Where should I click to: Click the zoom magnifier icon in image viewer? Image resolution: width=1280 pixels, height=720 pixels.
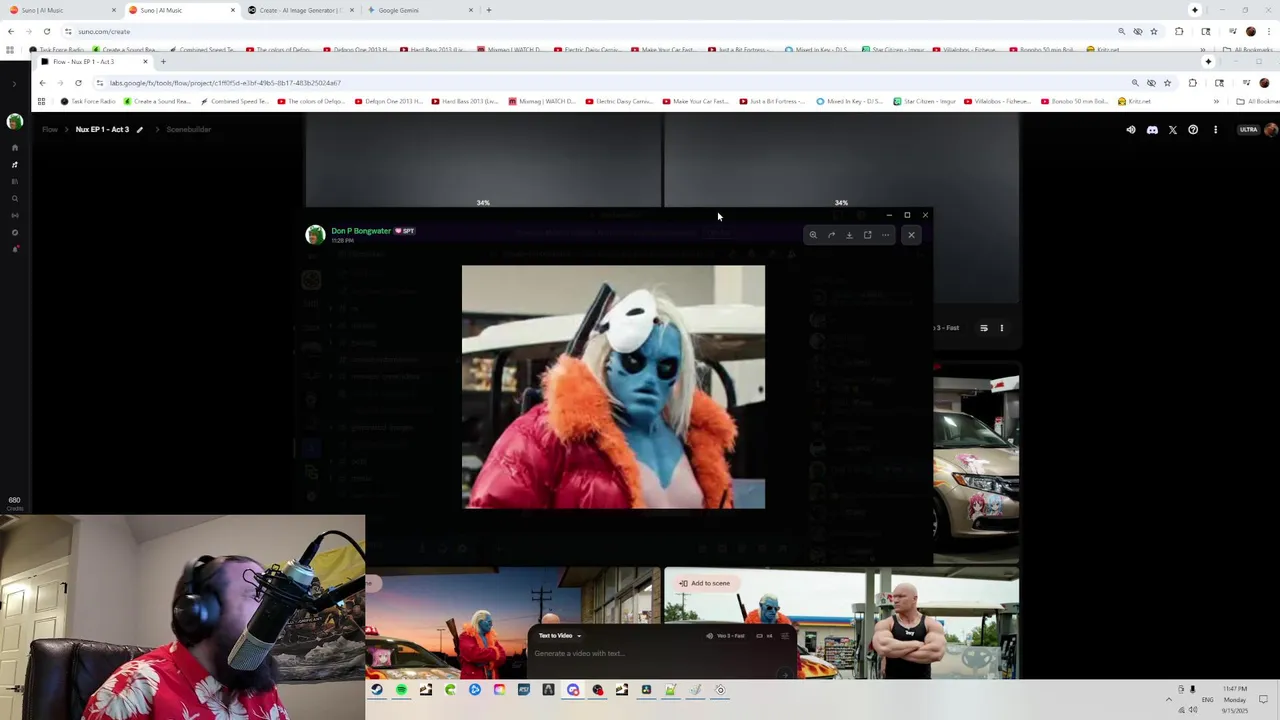click(x=813, y=235)
